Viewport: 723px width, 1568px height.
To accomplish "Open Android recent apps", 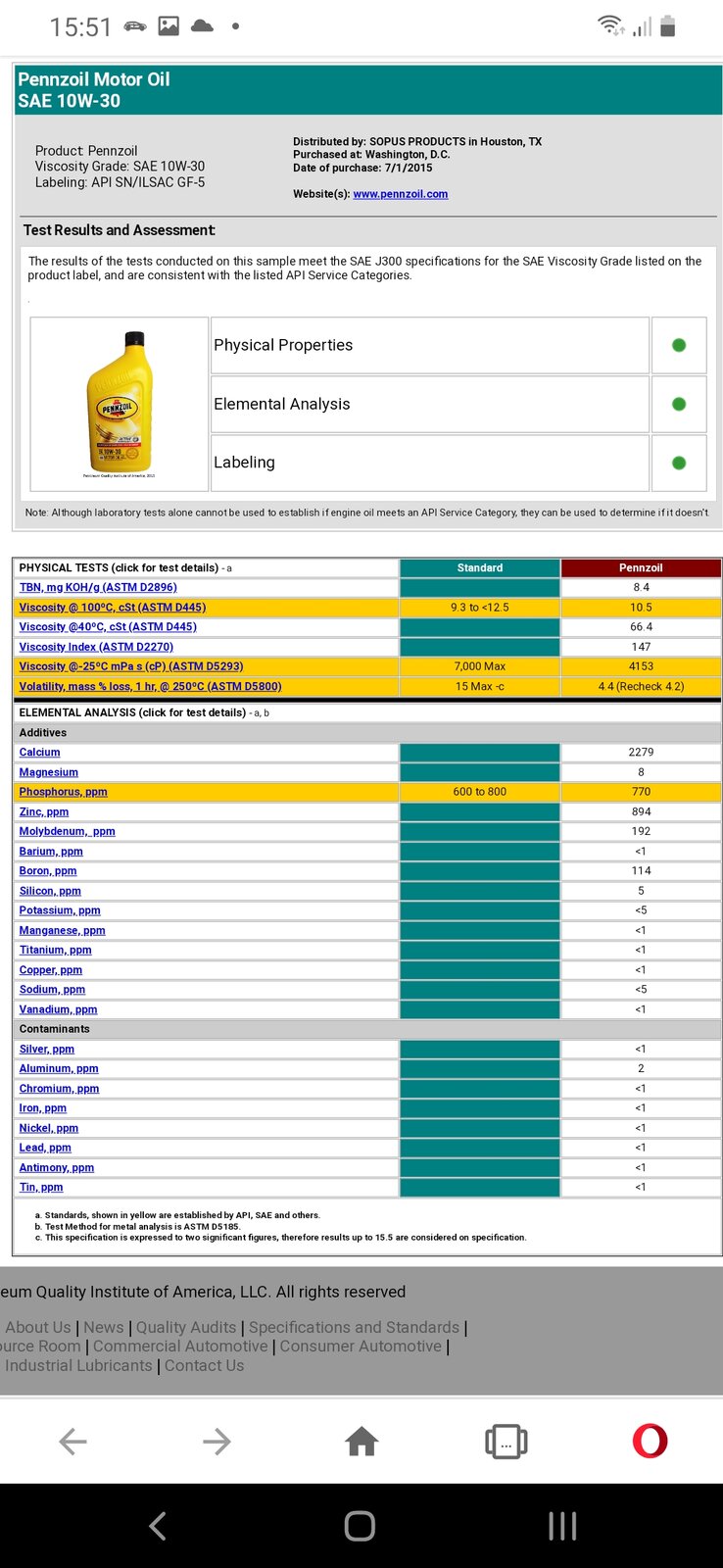I will pyautogui.click(x=562, y=1526).
